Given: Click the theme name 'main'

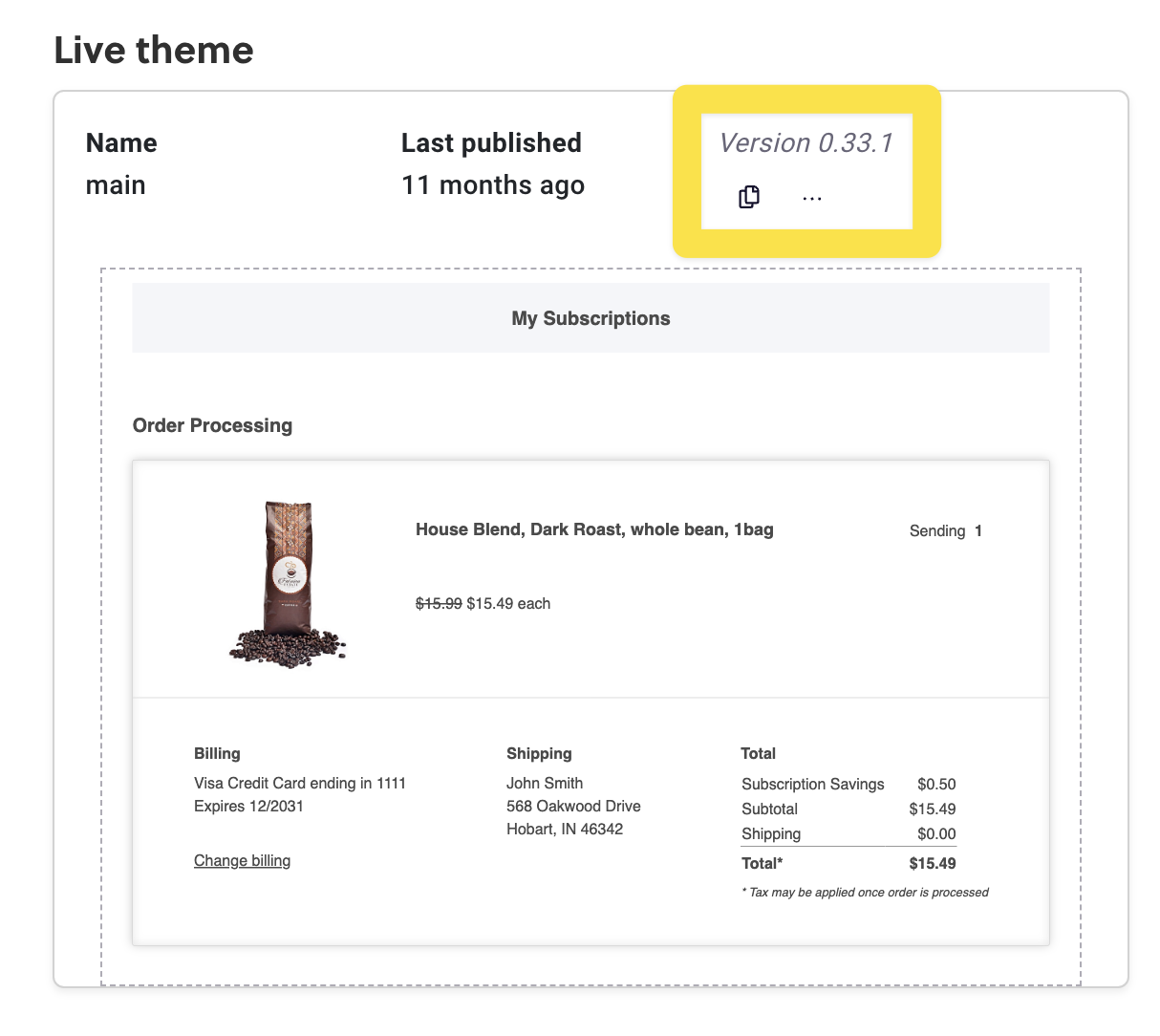Looking at the screenshot, I should (x=116, y=184).
